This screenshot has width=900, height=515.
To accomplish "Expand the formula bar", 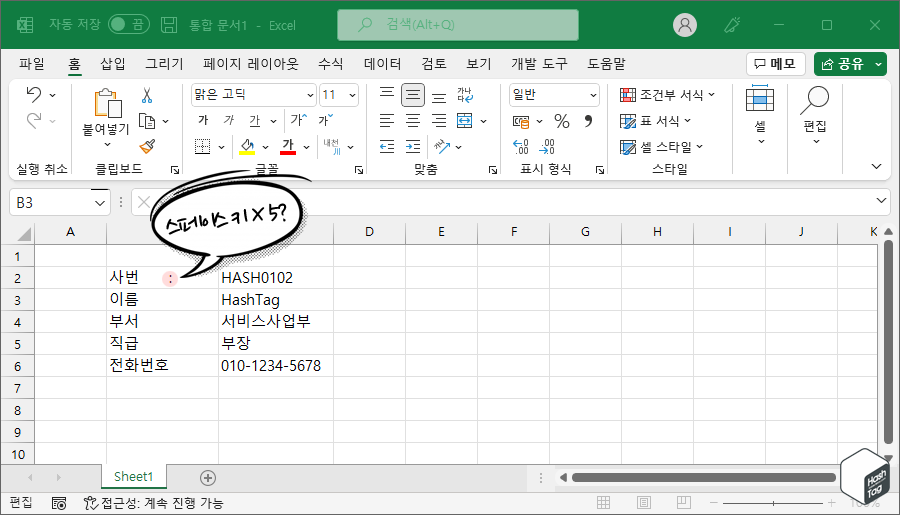I will pos(881,201).
